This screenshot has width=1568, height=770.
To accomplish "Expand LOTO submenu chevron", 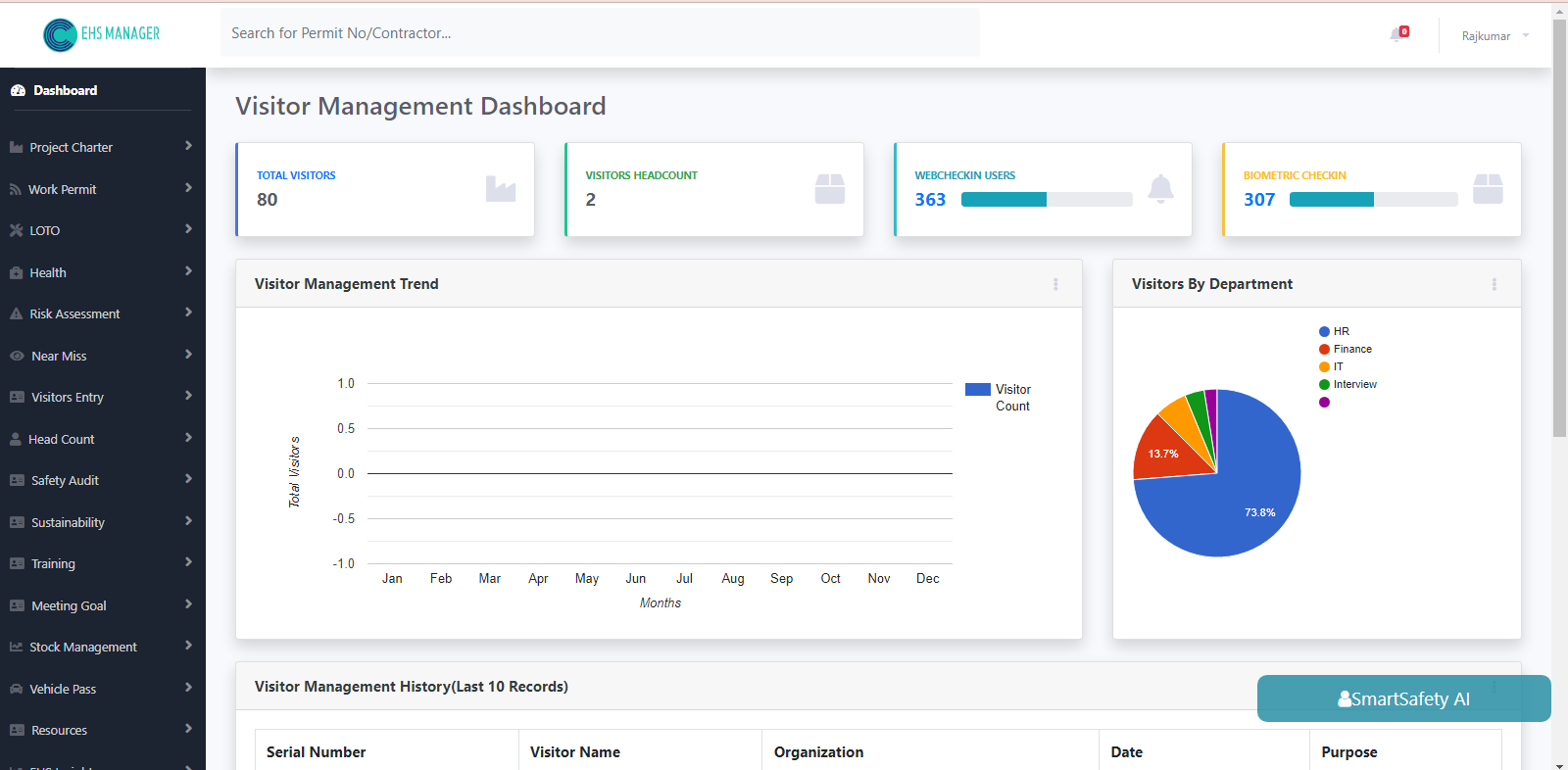I will 188,229.
